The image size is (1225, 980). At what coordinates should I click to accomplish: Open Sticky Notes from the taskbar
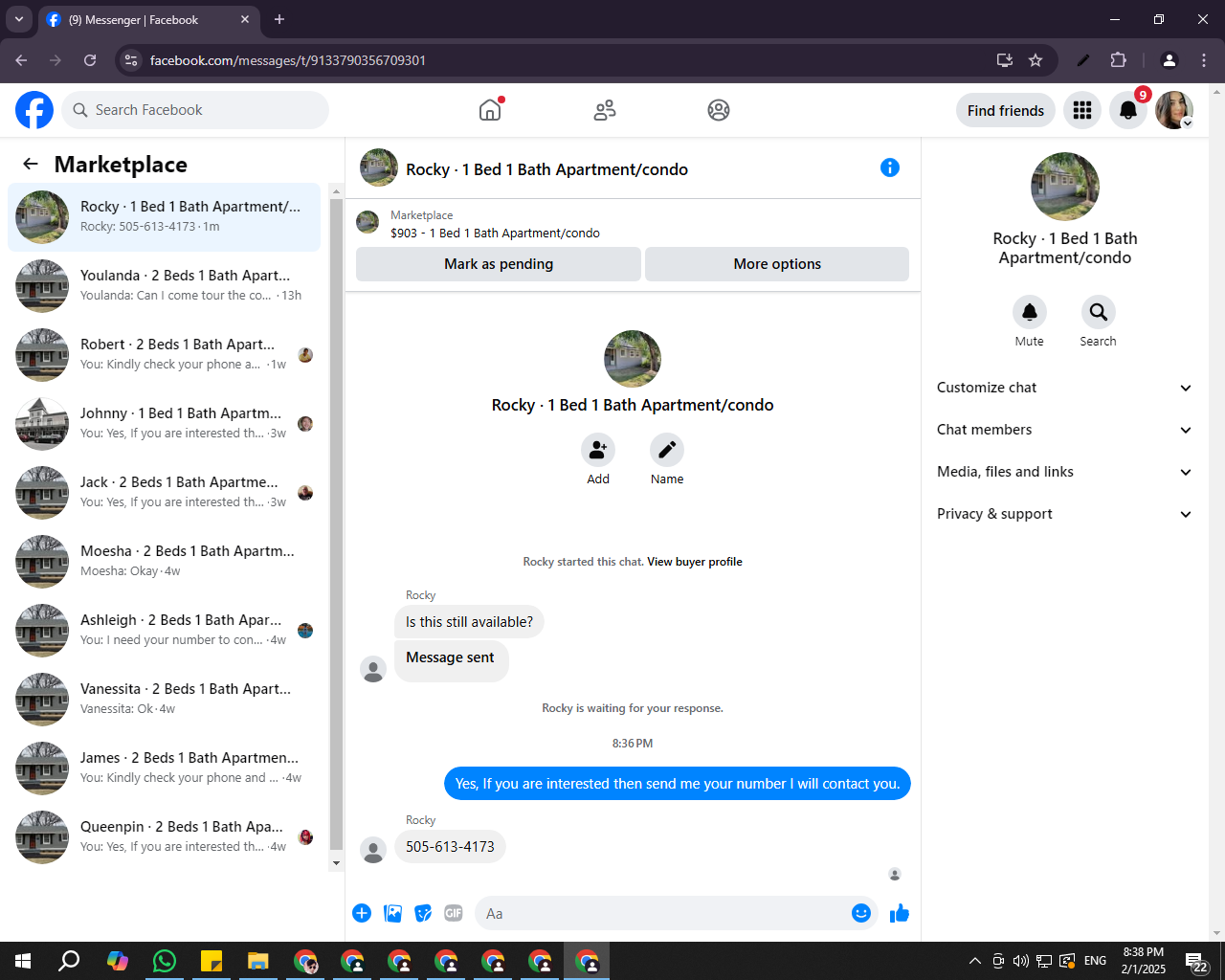tap(212, 961)
